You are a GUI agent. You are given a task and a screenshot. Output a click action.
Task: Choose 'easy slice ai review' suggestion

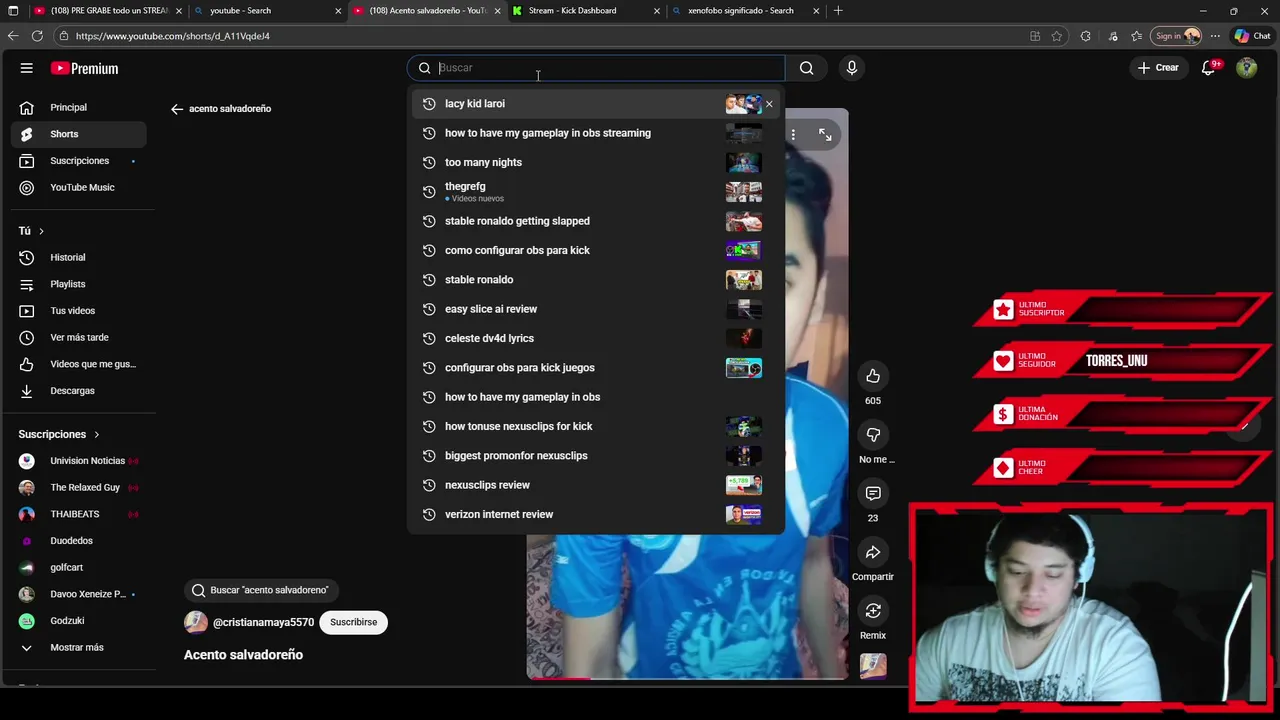pyautogui.click(x=596, y=309)
